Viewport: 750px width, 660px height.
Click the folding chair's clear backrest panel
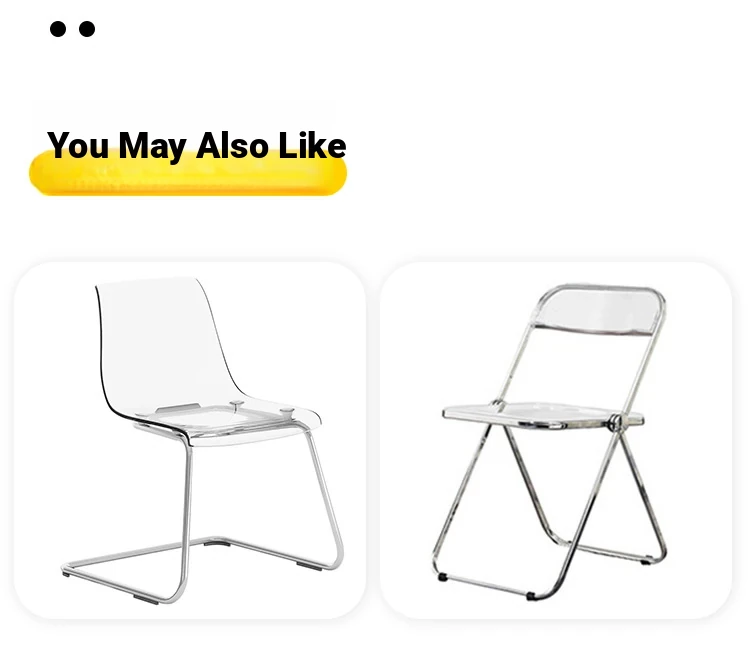coord(598,312)
